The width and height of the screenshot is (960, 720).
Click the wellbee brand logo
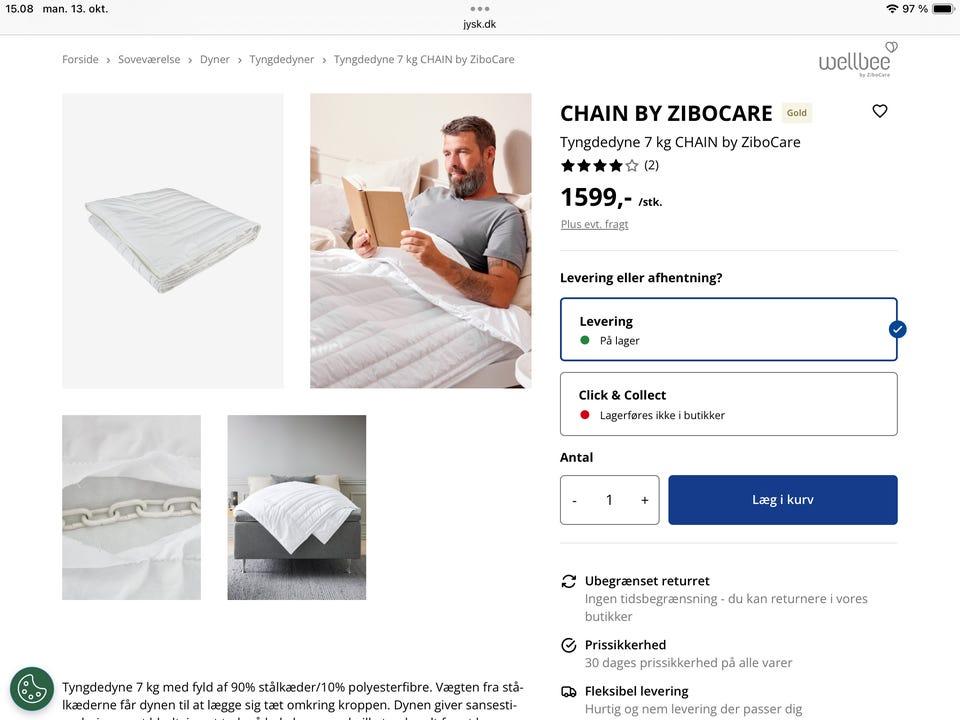pyautogui.click(x=858, y=59)
